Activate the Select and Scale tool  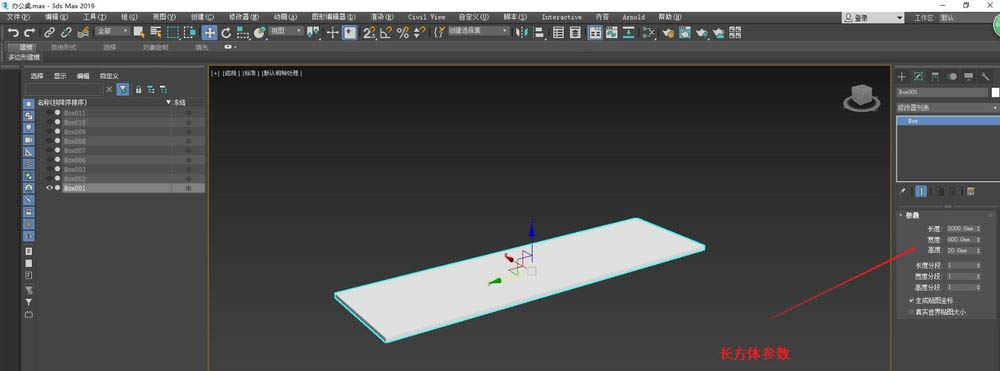tap(242, 33)
